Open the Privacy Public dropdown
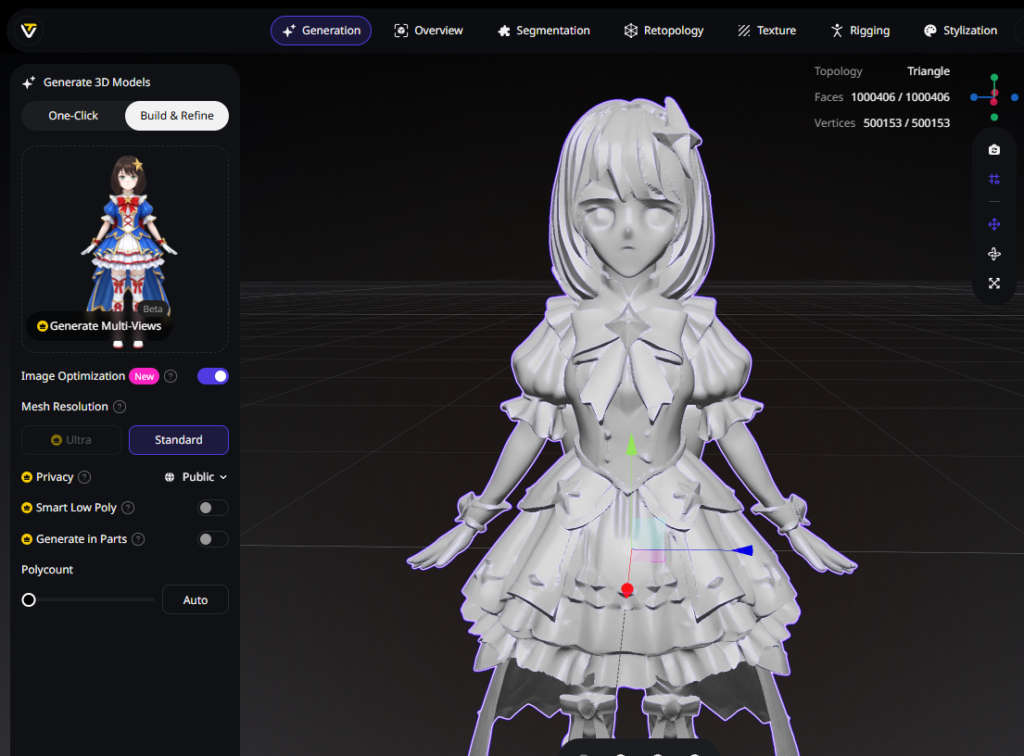 pos(196,477)
